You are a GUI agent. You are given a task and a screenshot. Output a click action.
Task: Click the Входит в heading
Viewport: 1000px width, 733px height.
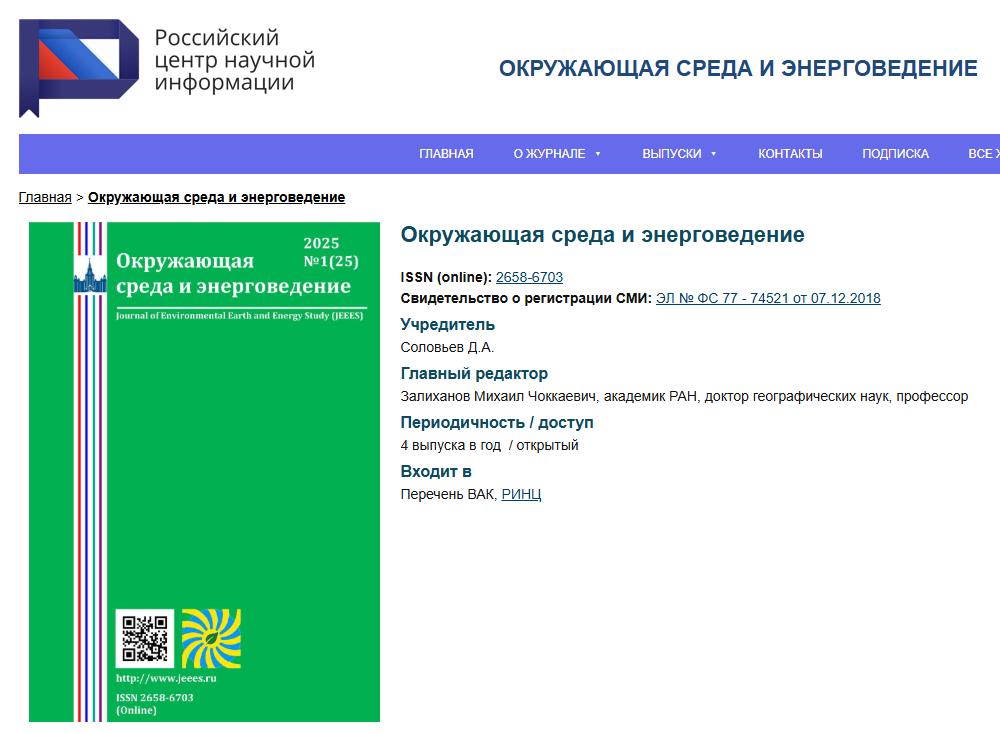click(436, 471)
